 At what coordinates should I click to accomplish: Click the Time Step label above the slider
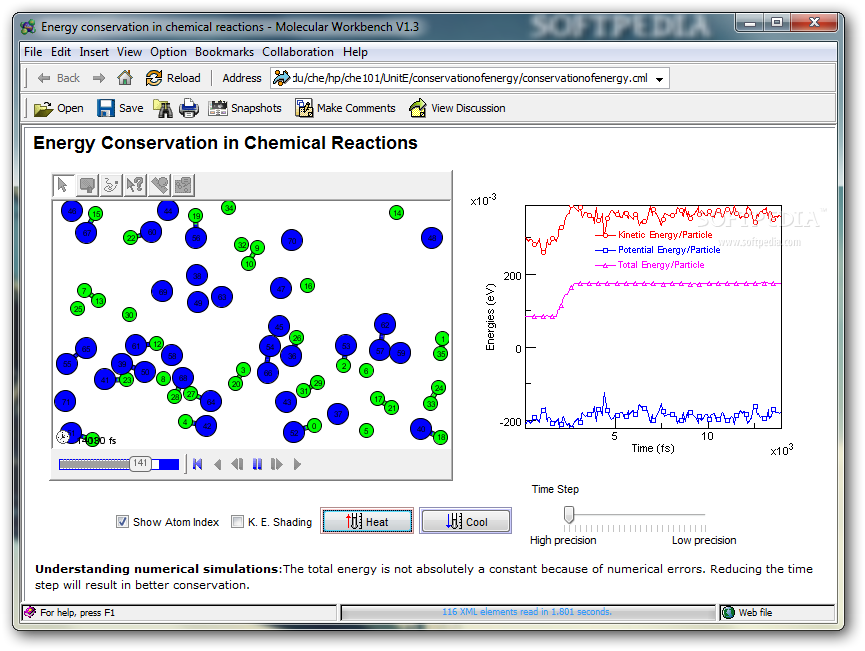[x=555, y=489]
